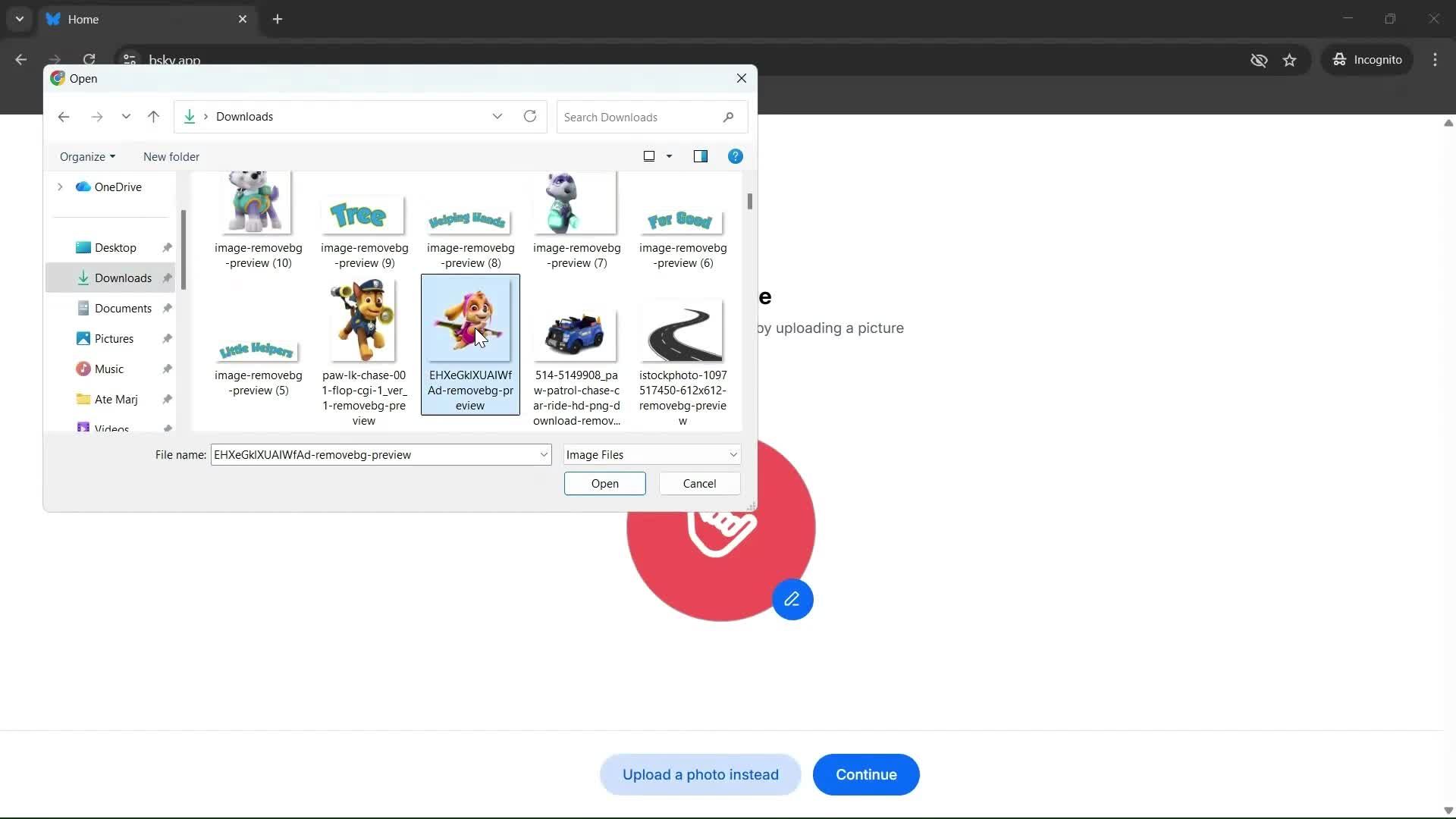Click the back arrow in the Open dialog

point(64,116)
